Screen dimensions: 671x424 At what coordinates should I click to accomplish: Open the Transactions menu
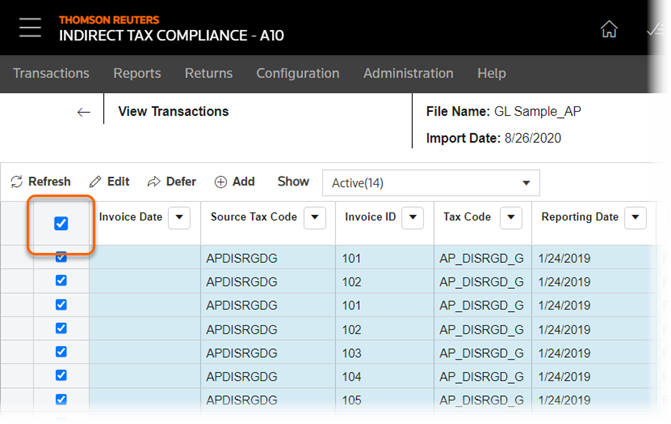pyautogui.click(x=51, y=73)
